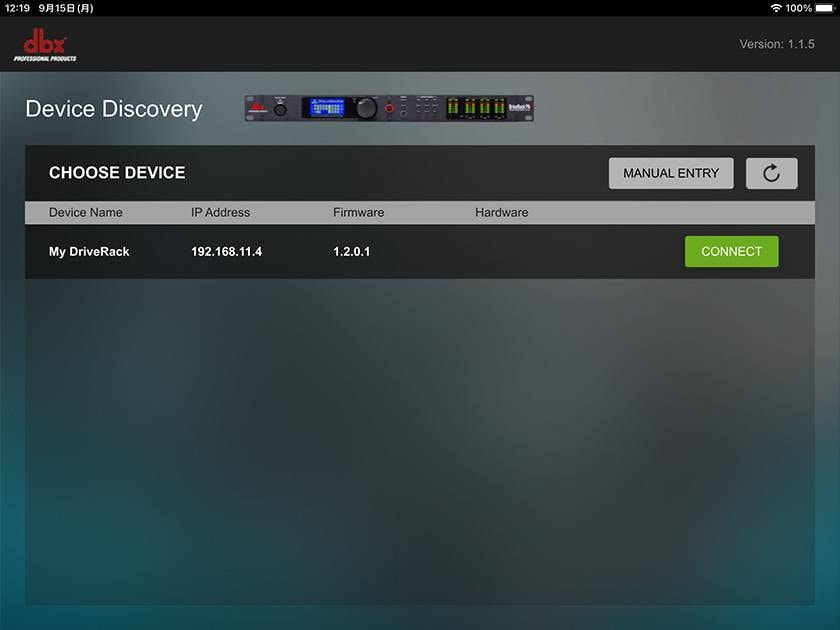The height and width of the screenshot is (630, 840).
Task: Click the dbx Professional Products logo
Action: point(45,44)
